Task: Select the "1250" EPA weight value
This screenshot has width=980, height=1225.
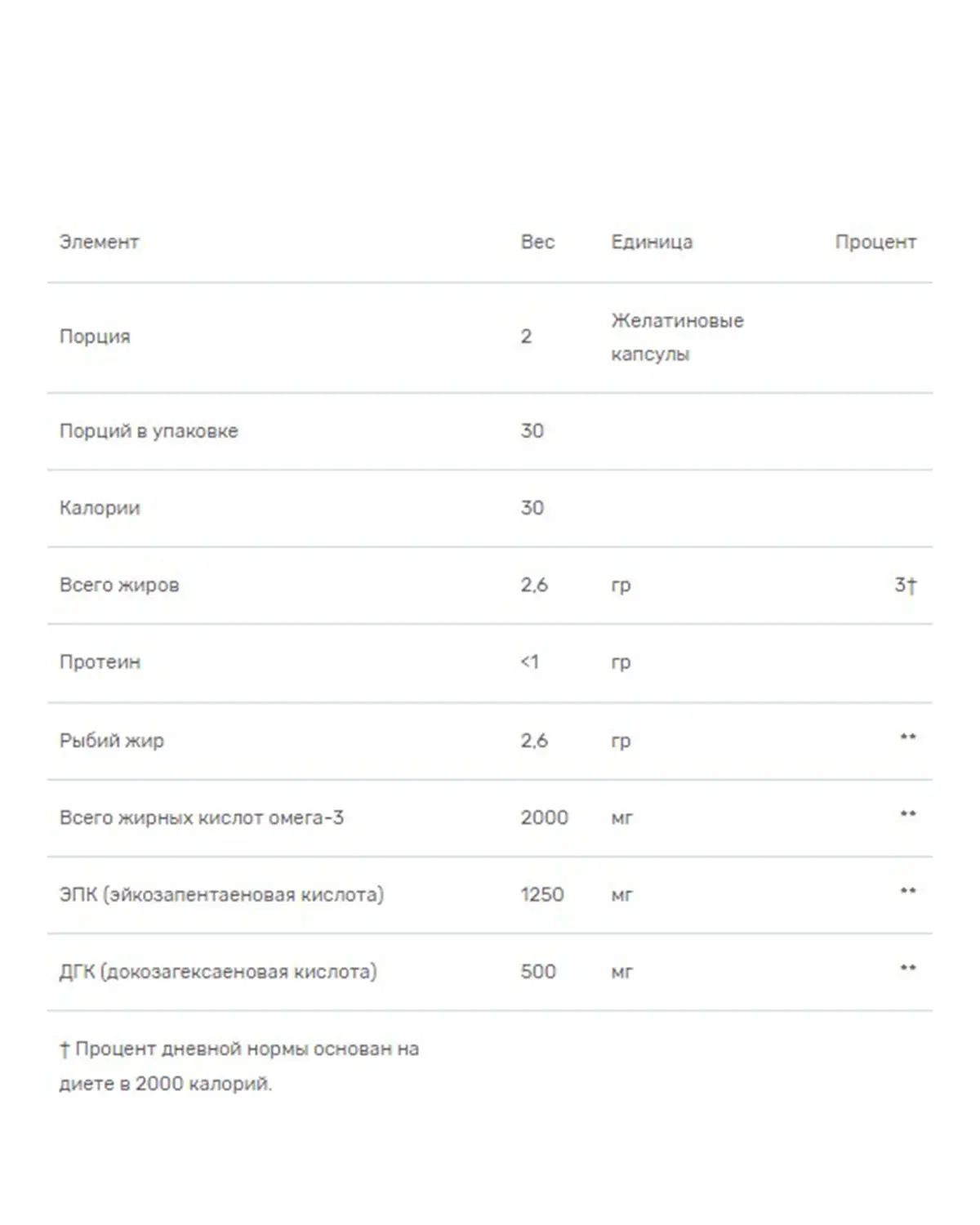Action: pyautogui.click(x=542, y=894)
